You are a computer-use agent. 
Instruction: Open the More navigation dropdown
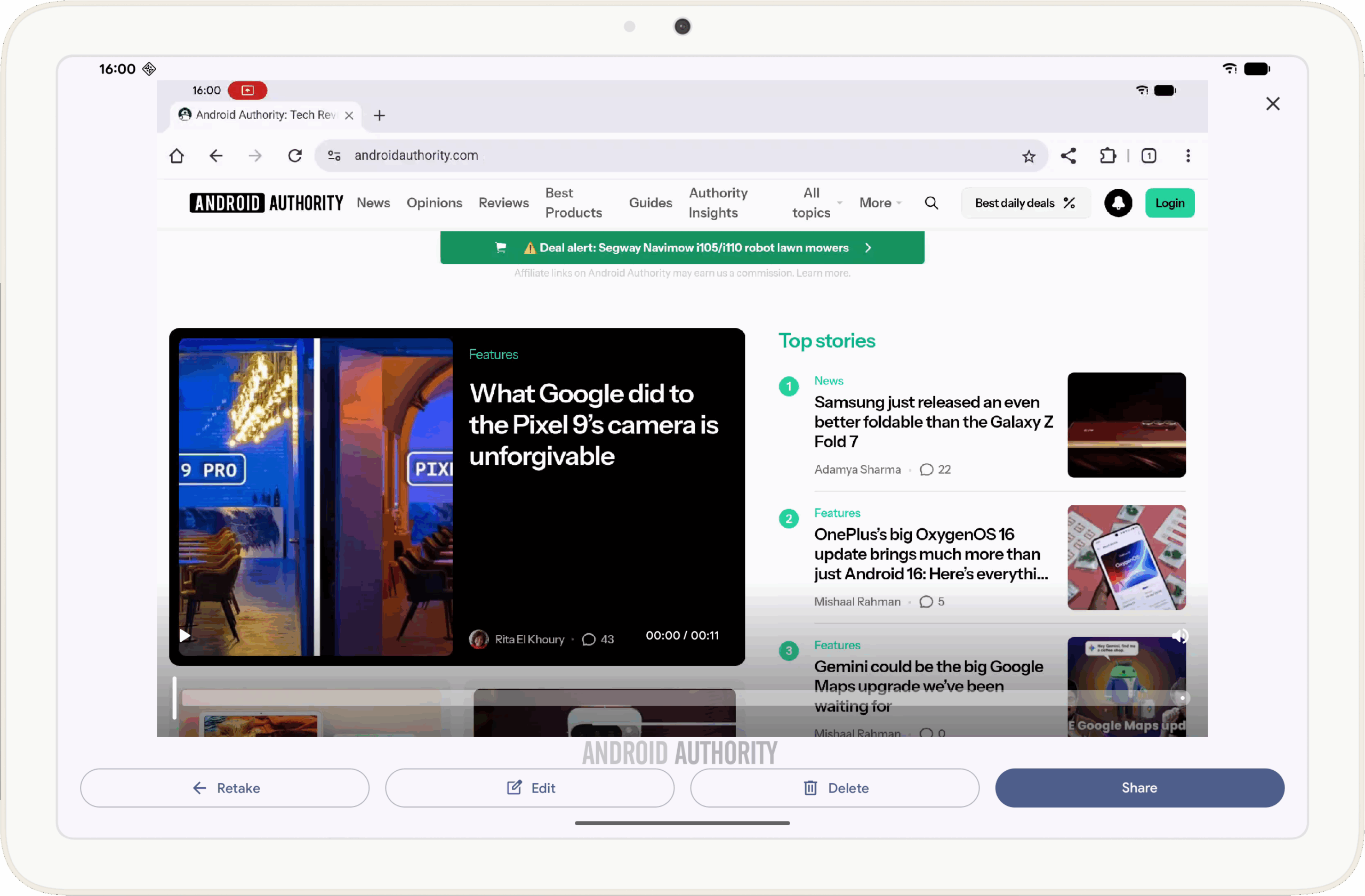pos(880,203)
